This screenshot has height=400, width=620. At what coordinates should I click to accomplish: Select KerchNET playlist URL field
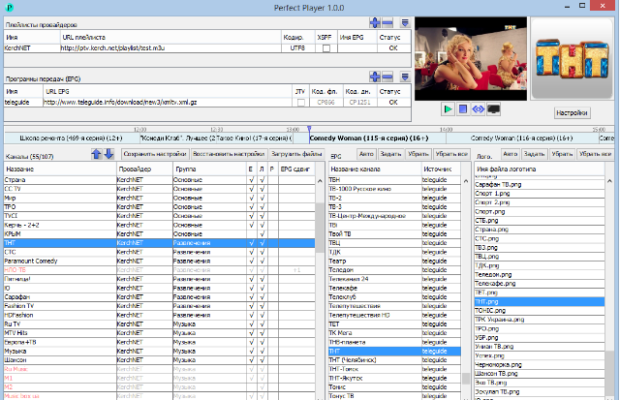click(x=170, y=48)
